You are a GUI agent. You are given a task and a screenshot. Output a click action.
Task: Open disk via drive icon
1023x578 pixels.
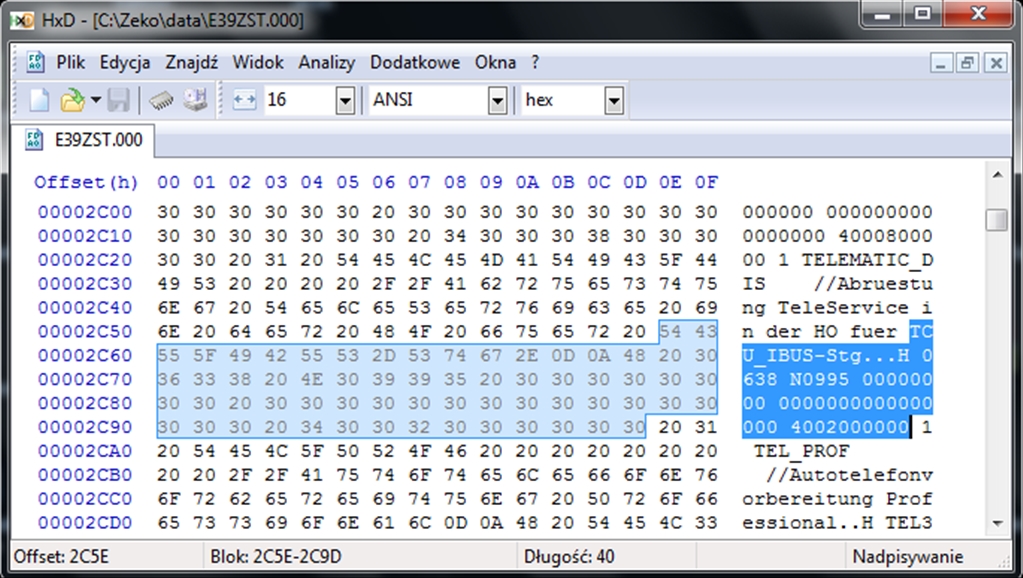coord(194,100)
